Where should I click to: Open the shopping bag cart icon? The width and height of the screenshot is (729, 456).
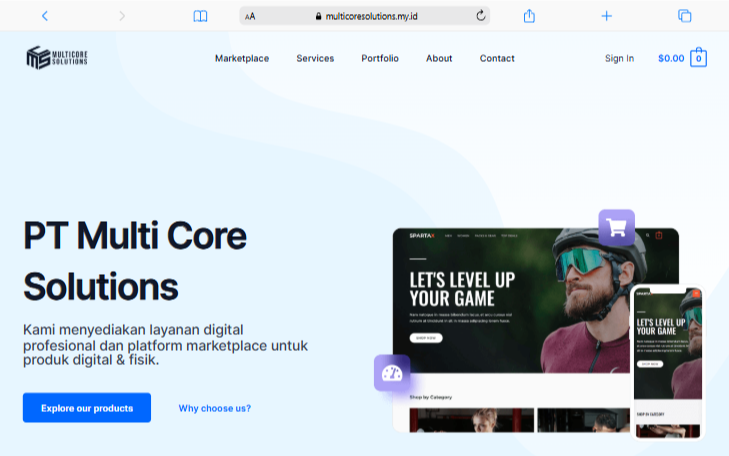(x=698, y=58)
